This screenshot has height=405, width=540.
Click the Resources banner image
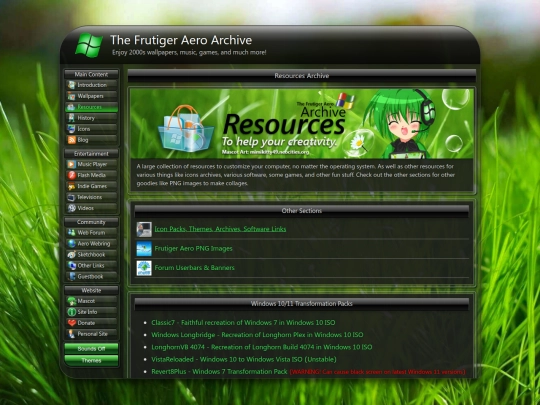coord(302,124)
